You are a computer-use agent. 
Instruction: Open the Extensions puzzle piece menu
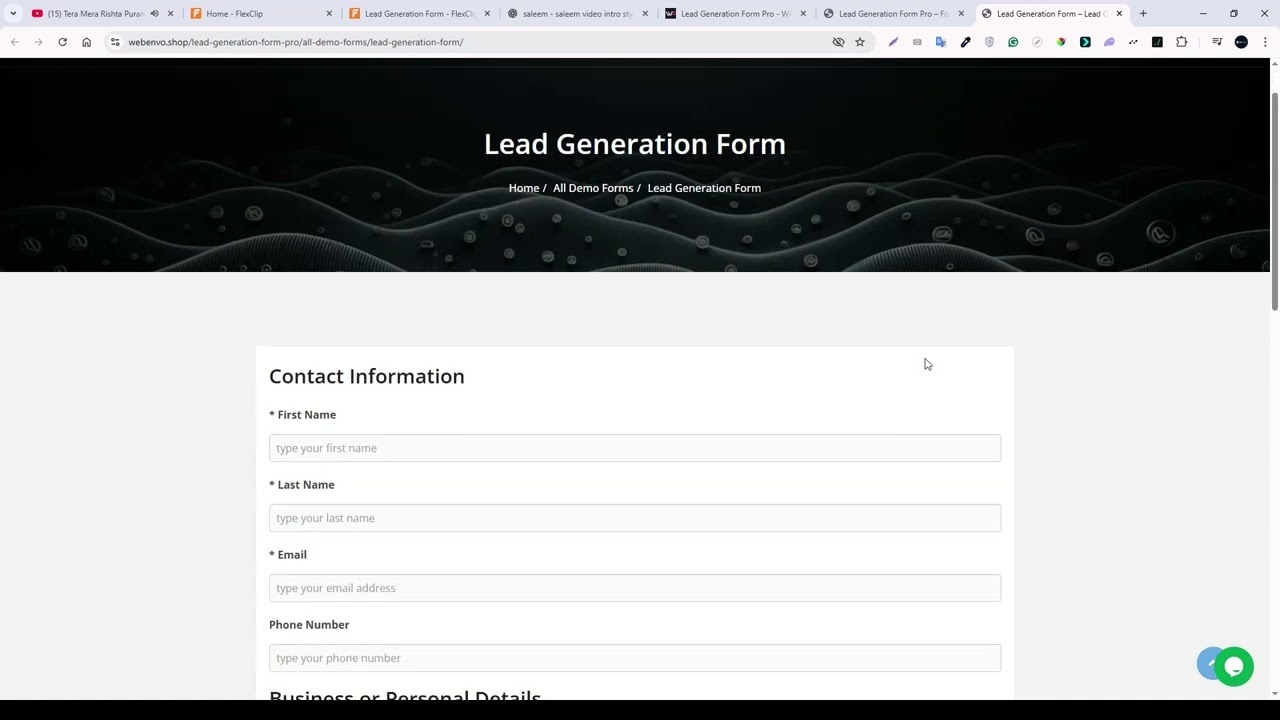1182,42
